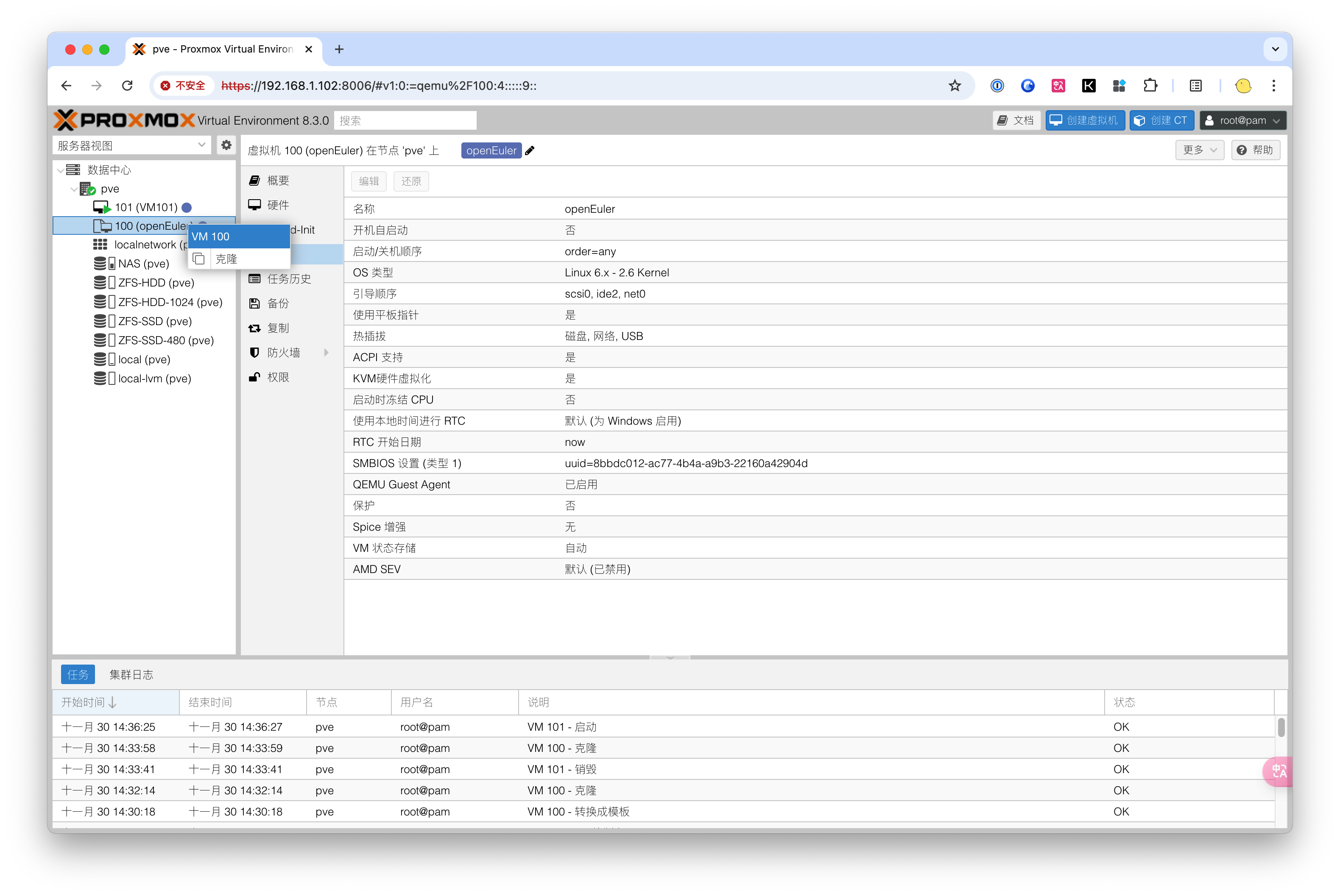1340x896 pixels.
Task: Click the browser address bar URL
Action: coord(378,86)
